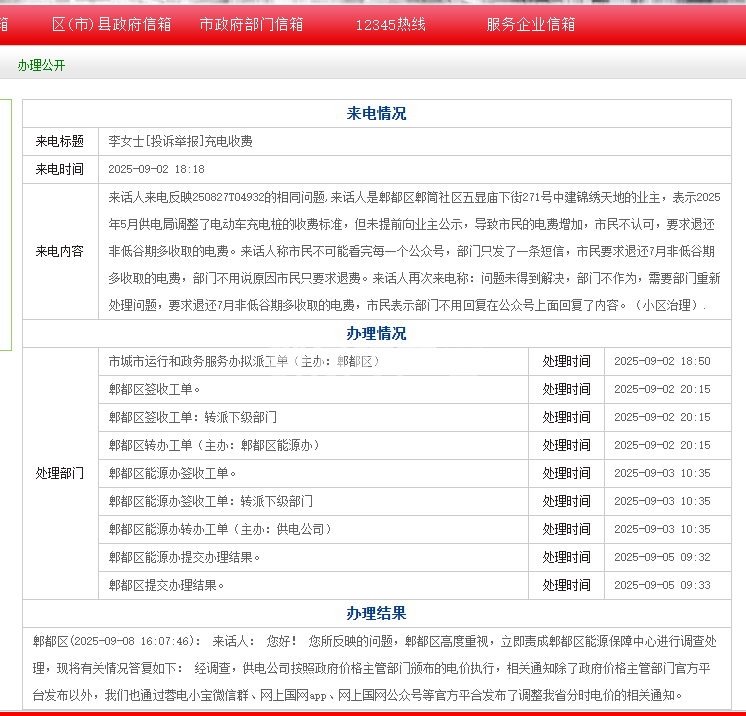Viewport: 746px width, 716px height.
Task: Click the 办理结果 section header
Action: (x=376, y=613)
